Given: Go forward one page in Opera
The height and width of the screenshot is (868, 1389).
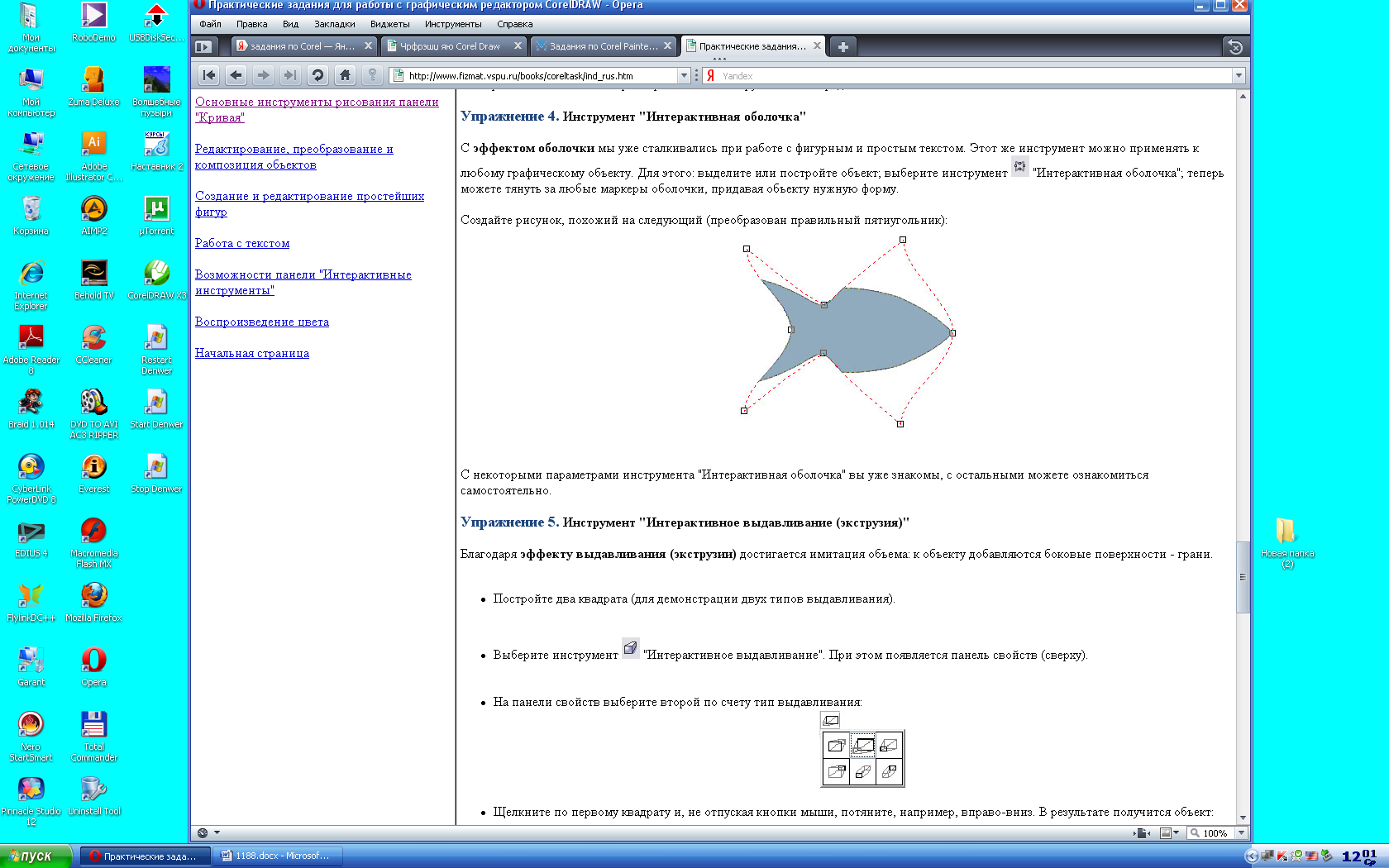Looking at the screenshot, I should point(263,75).
